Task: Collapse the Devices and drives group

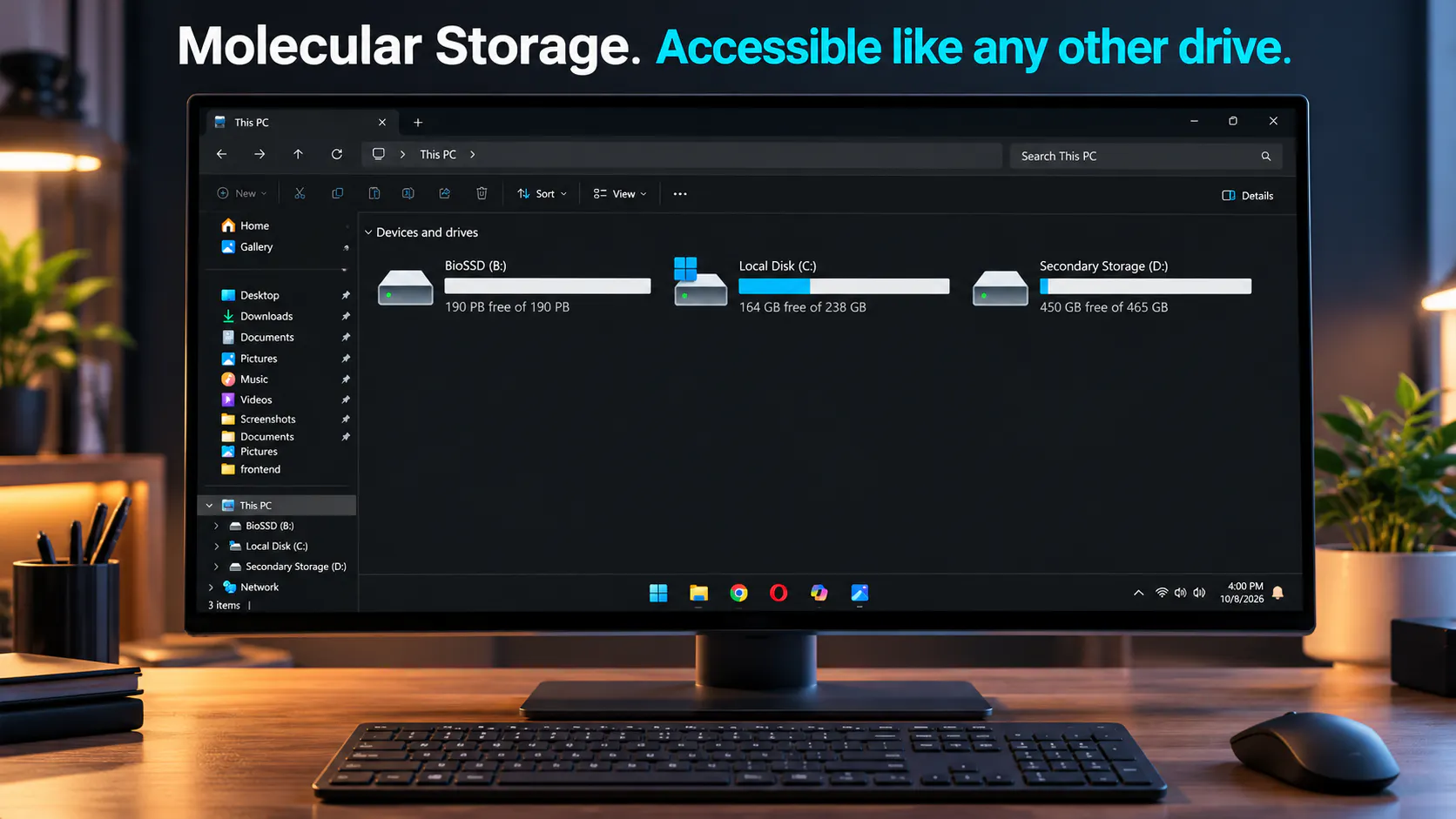Action: point(368,232)
